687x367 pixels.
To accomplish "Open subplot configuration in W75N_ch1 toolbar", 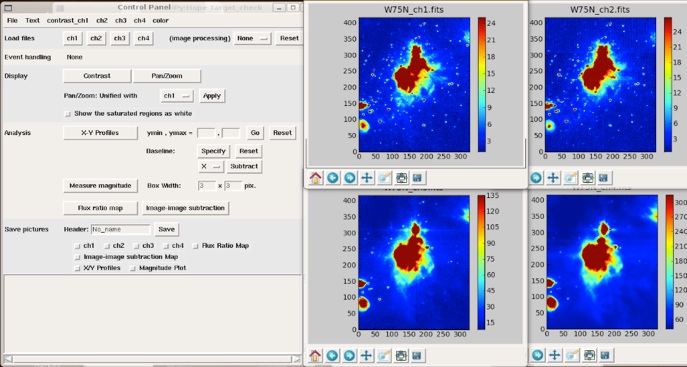I will pos(401,178).
